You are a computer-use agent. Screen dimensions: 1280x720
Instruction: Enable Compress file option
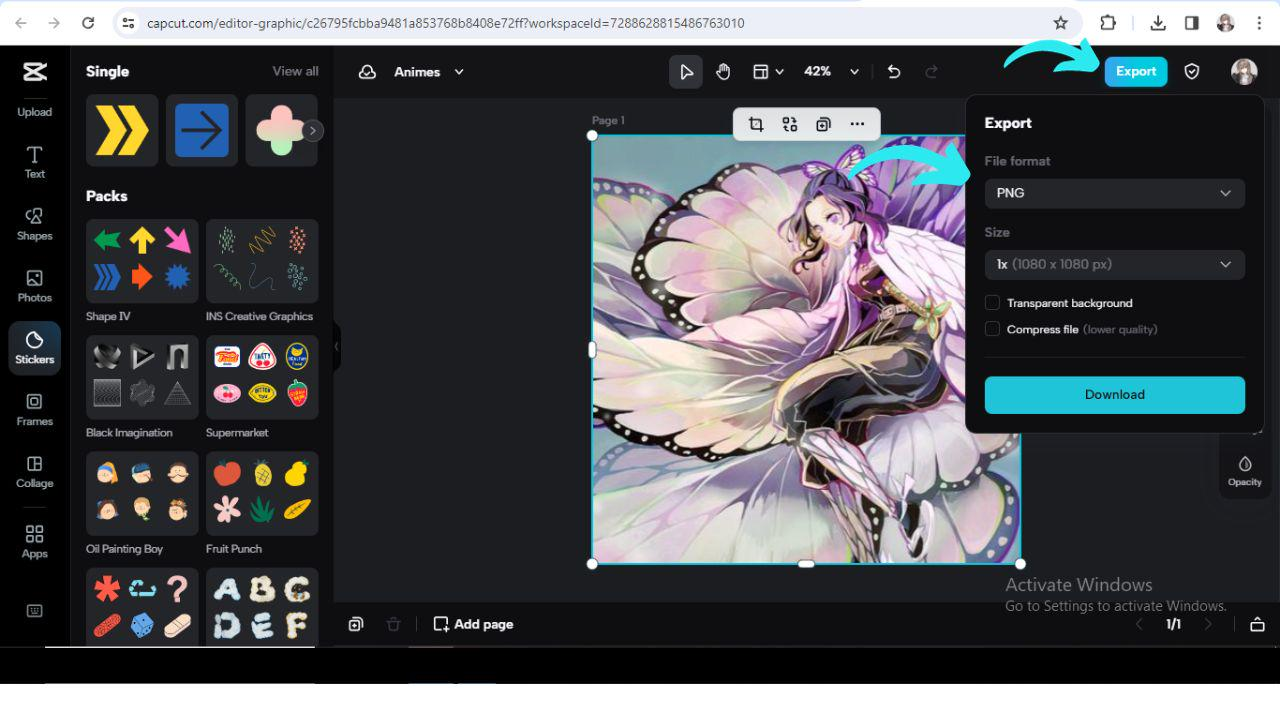click(x=992, y=329)
